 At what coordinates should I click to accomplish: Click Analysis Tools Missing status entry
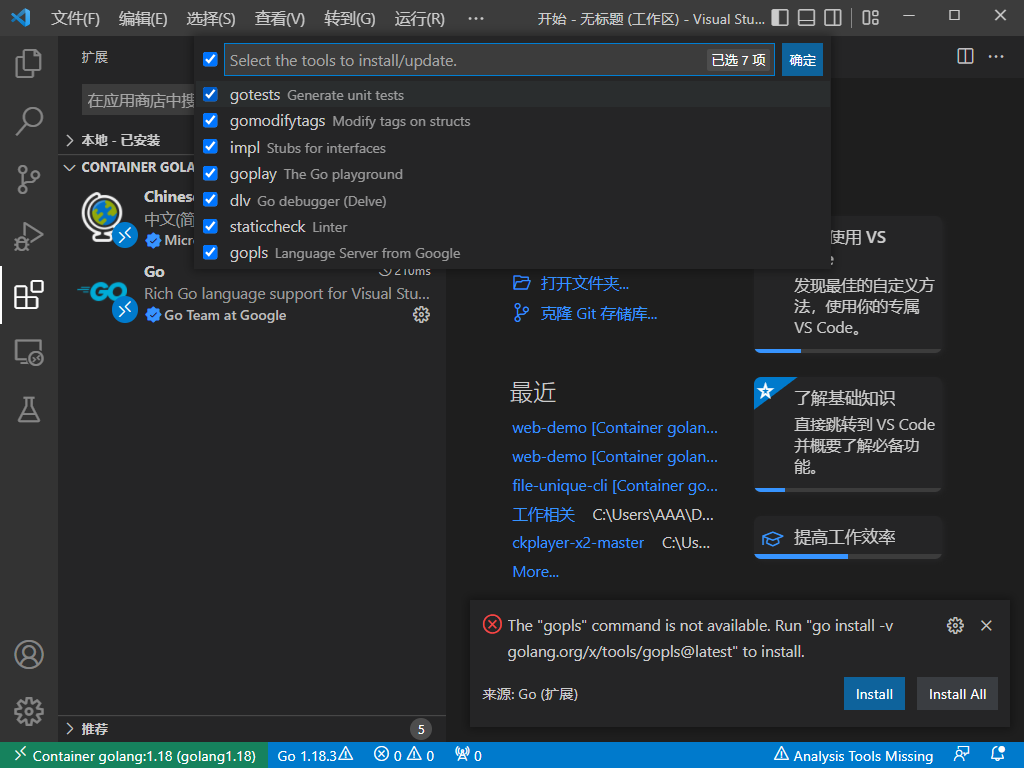[854, 756]
